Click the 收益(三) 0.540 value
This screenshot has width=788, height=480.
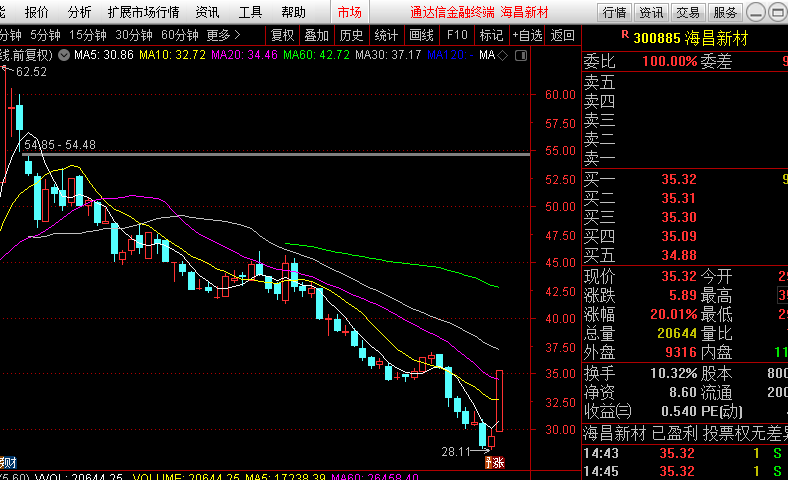679,412
